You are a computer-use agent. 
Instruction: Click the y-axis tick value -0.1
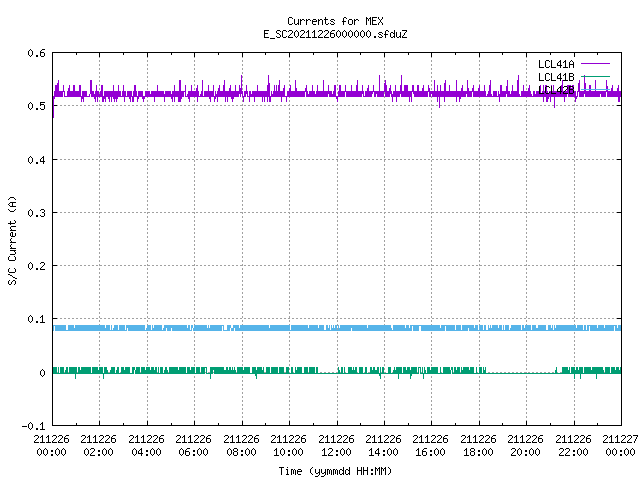pos(33,426)
